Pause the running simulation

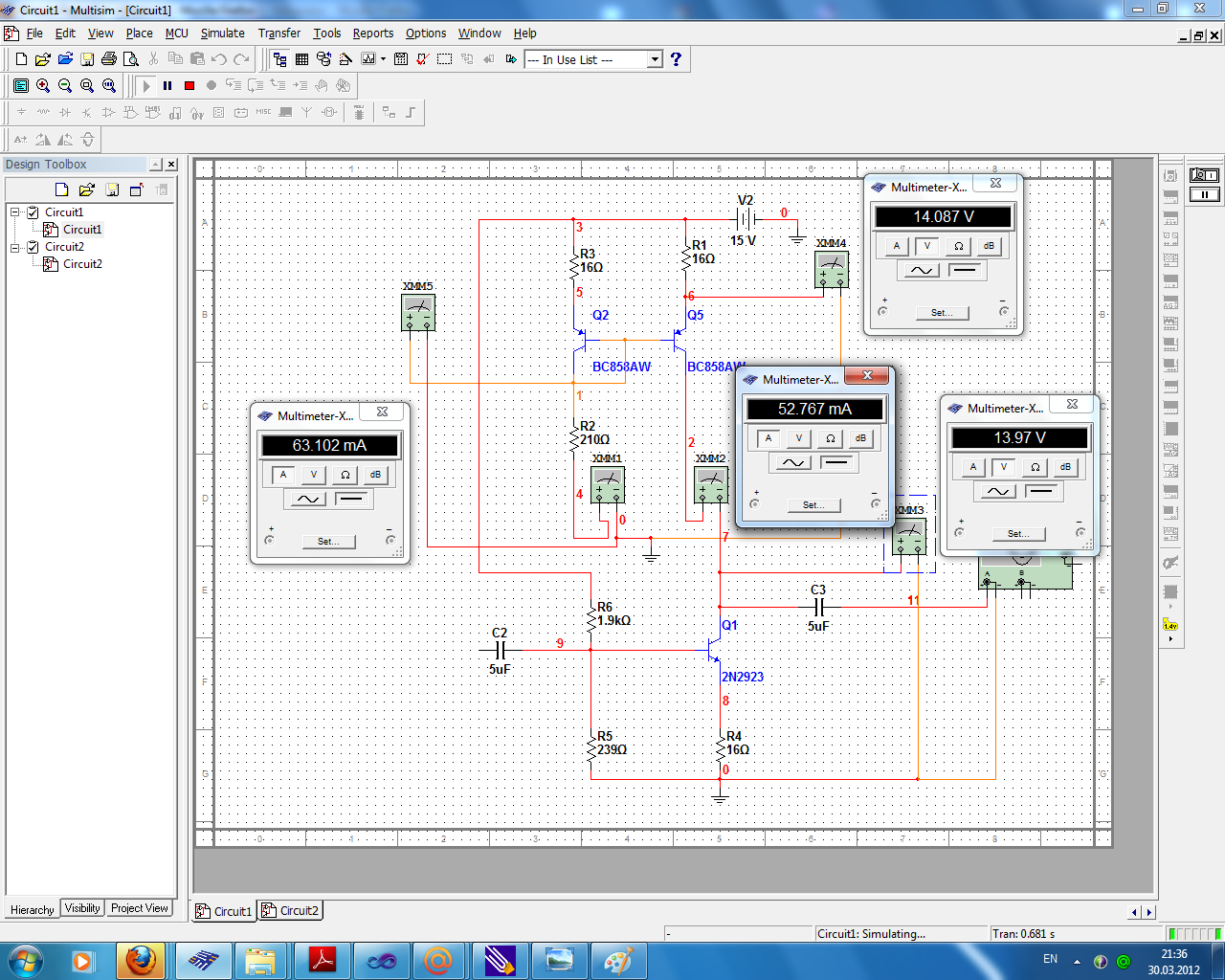[x=167, y=86]
